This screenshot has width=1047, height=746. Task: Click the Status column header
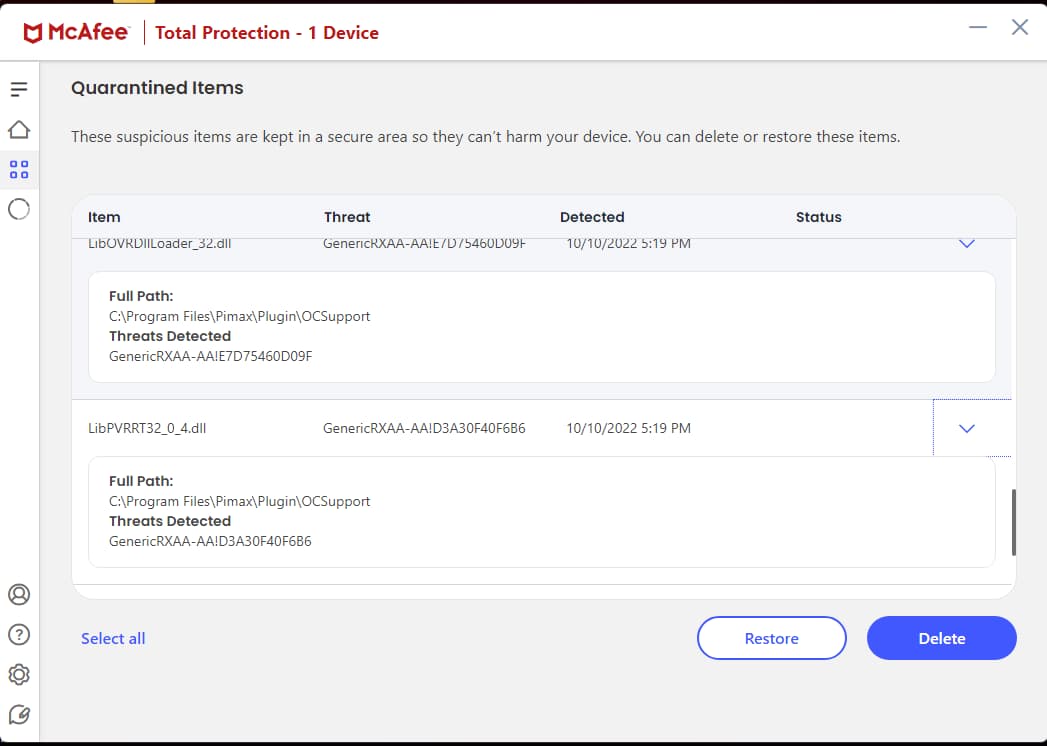[818, 217]
